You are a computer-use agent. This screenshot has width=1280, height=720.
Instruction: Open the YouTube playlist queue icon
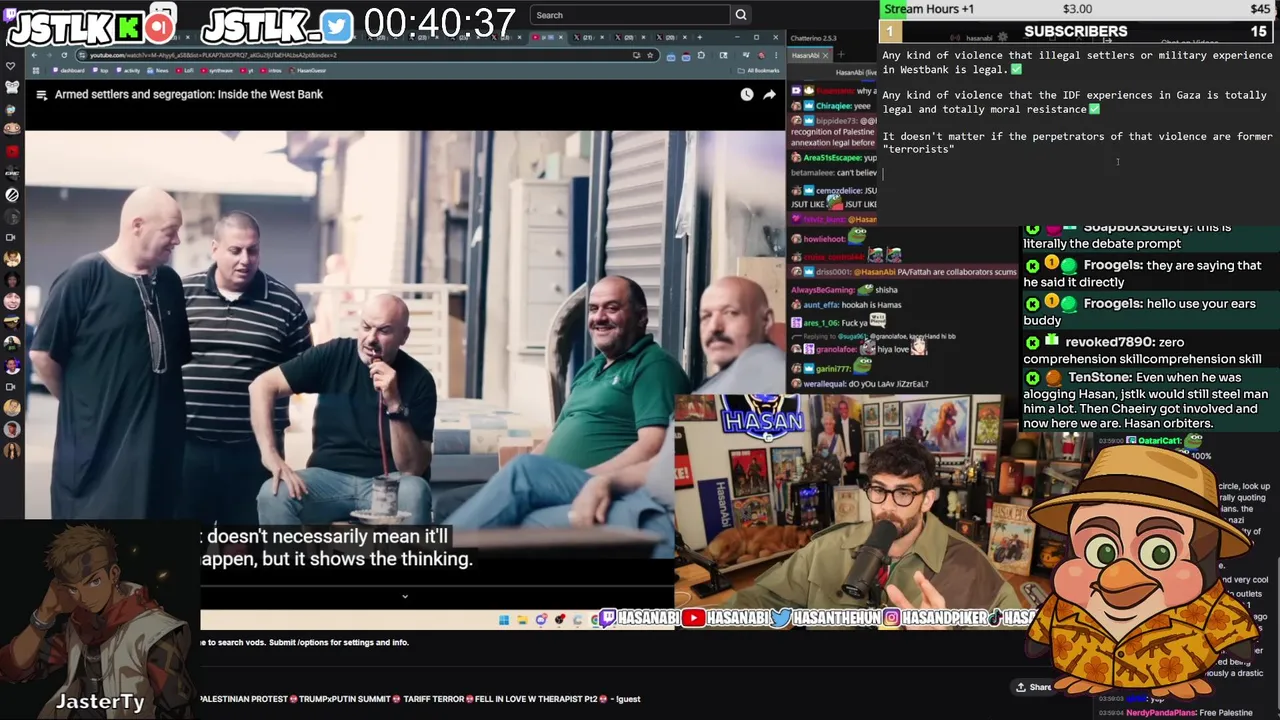(42, 95)
